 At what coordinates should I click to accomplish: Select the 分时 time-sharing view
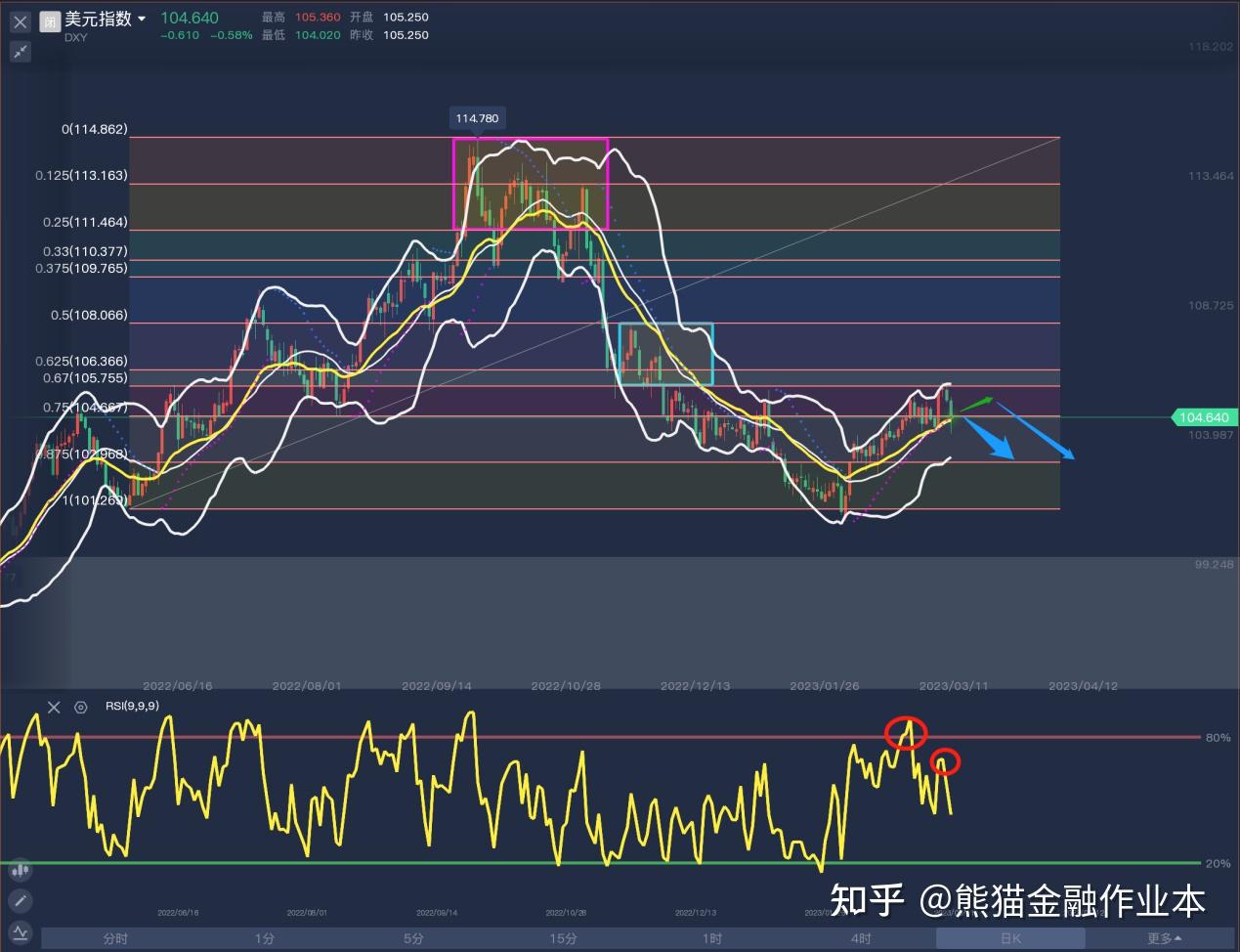[x=114, y=937]
